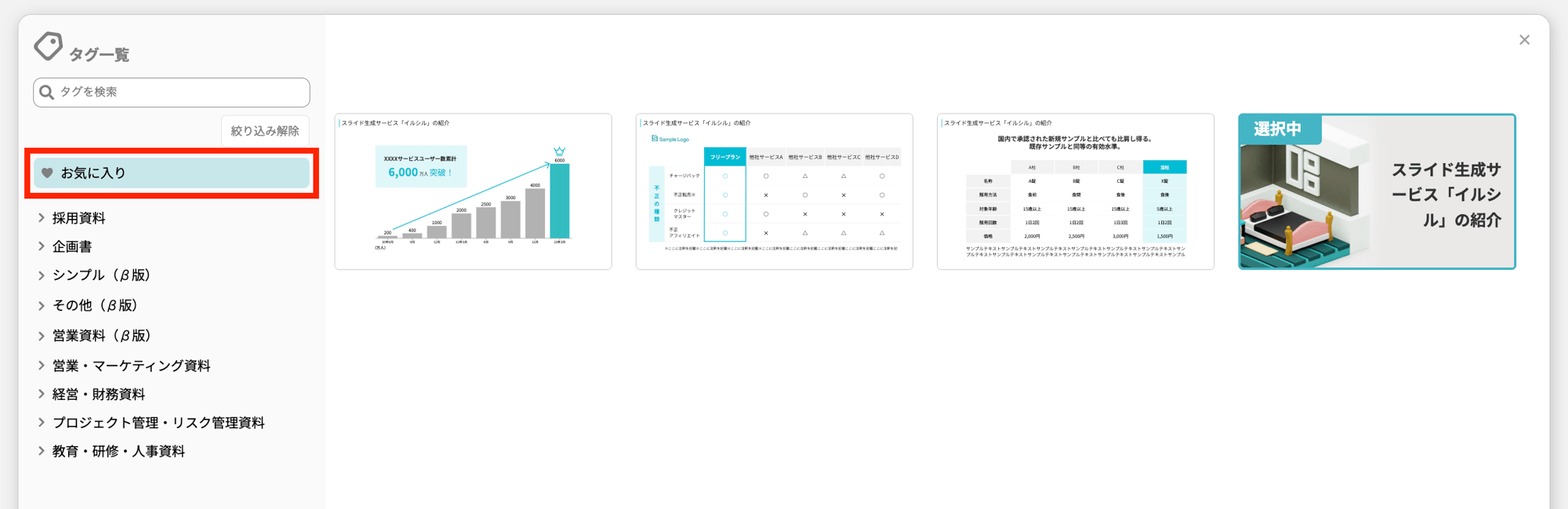Choose the A社 B社 C社 comparison slide thumbnail
Screen dimensions: 1568x509
pos(1075,191)
